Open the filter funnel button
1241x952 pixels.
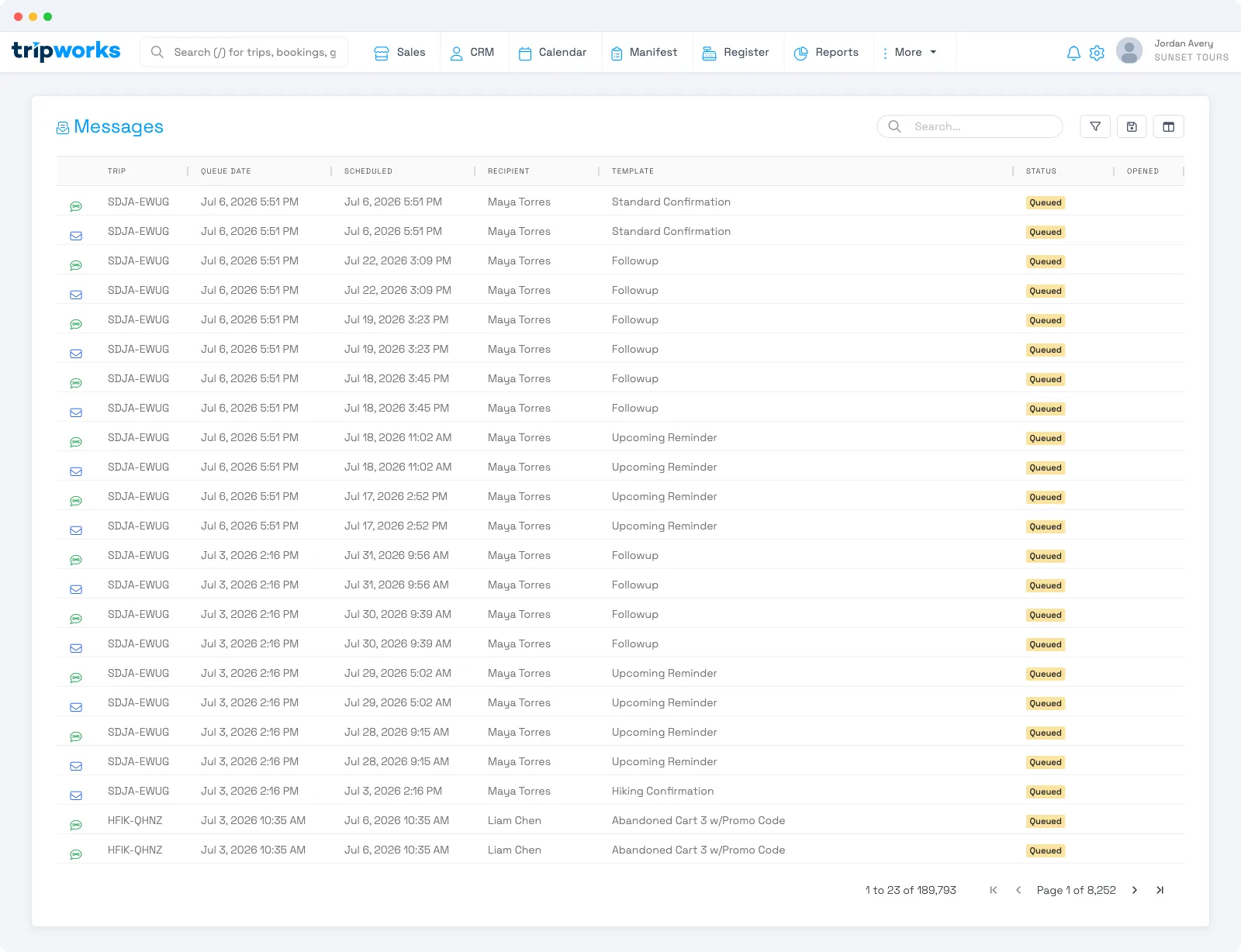1095,126
